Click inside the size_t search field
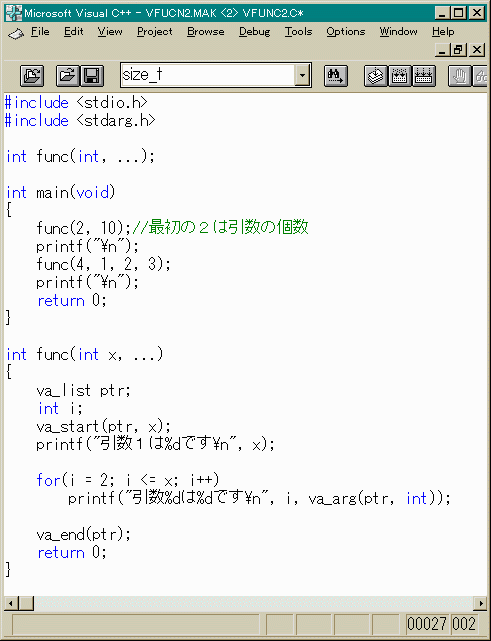Viewport: 491px width, 641px height. click(208, 75)
